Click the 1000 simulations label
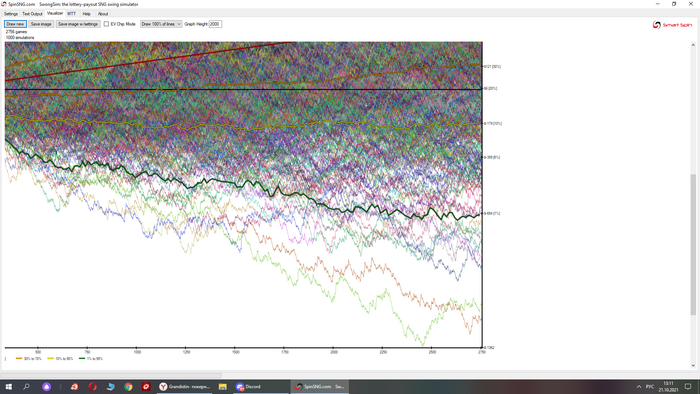The height and width of the screenshot is (394, 700). [20, 37]
